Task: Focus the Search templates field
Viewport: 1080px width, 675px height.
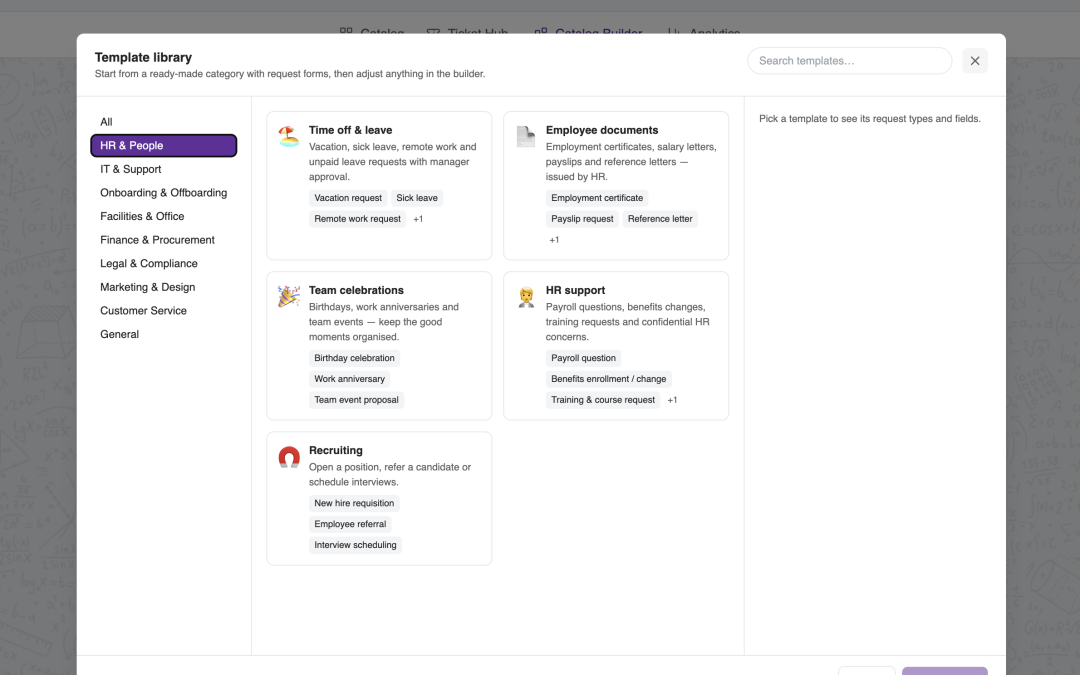Action: (x=849, y=61)
